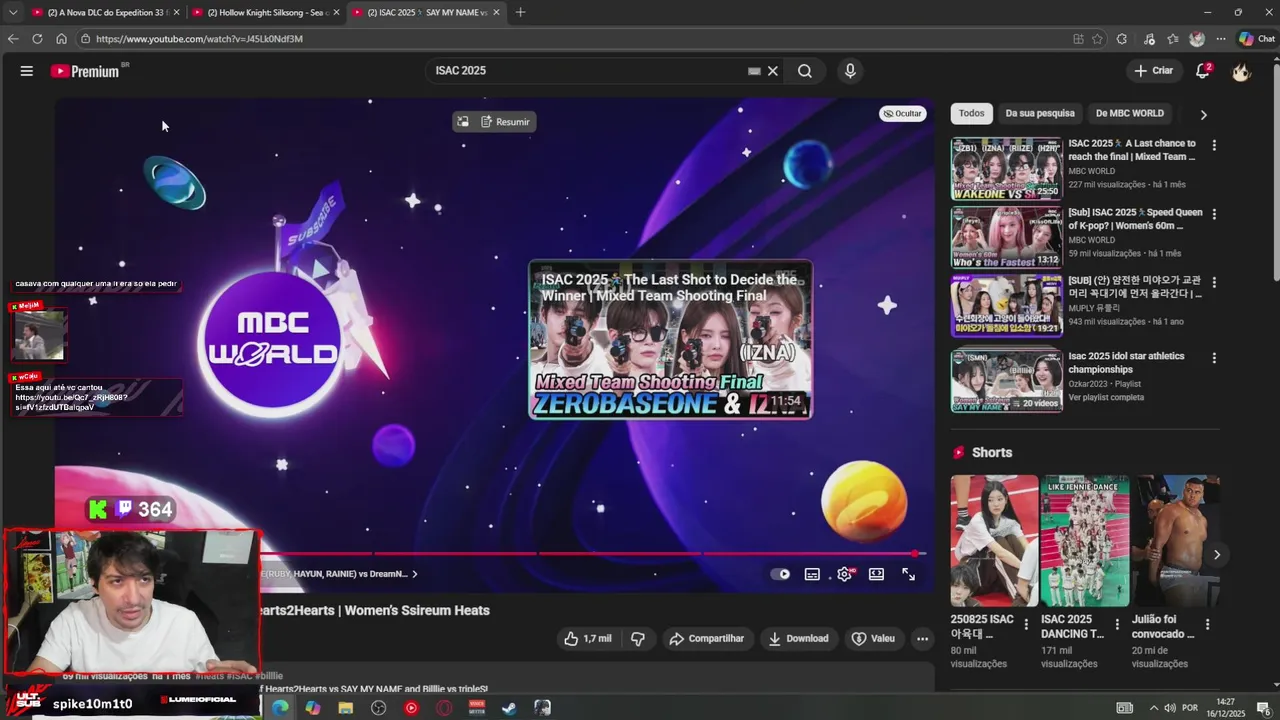Viewport: 1280px width, 720px height.
Task: Click MBC WORLD subscribe channel circle
Action: [273, 341]
